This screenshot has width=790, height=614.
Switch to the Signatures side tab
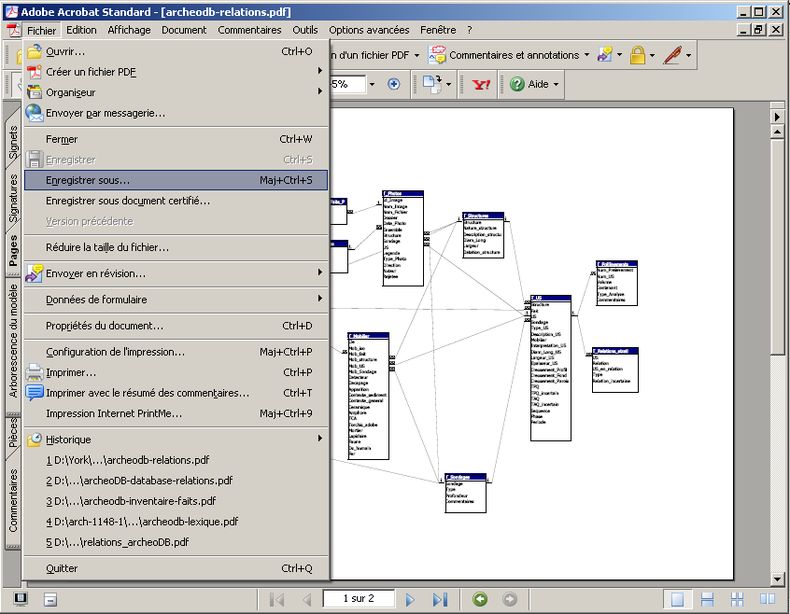[13, 198]
